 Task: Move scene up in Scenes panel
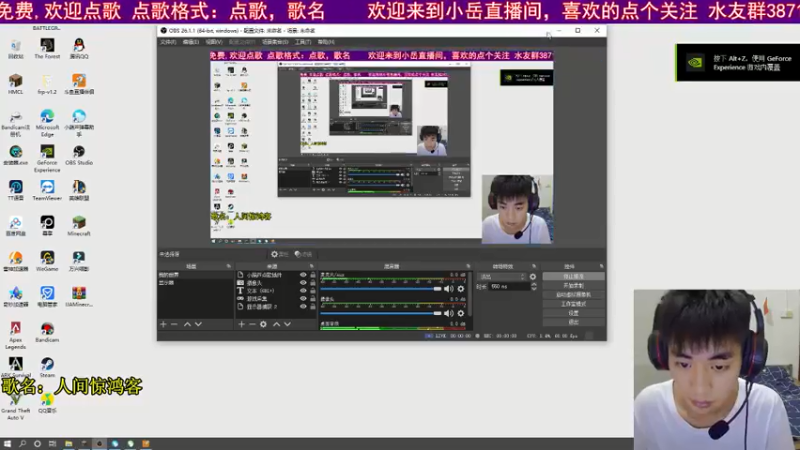(187, 324)
